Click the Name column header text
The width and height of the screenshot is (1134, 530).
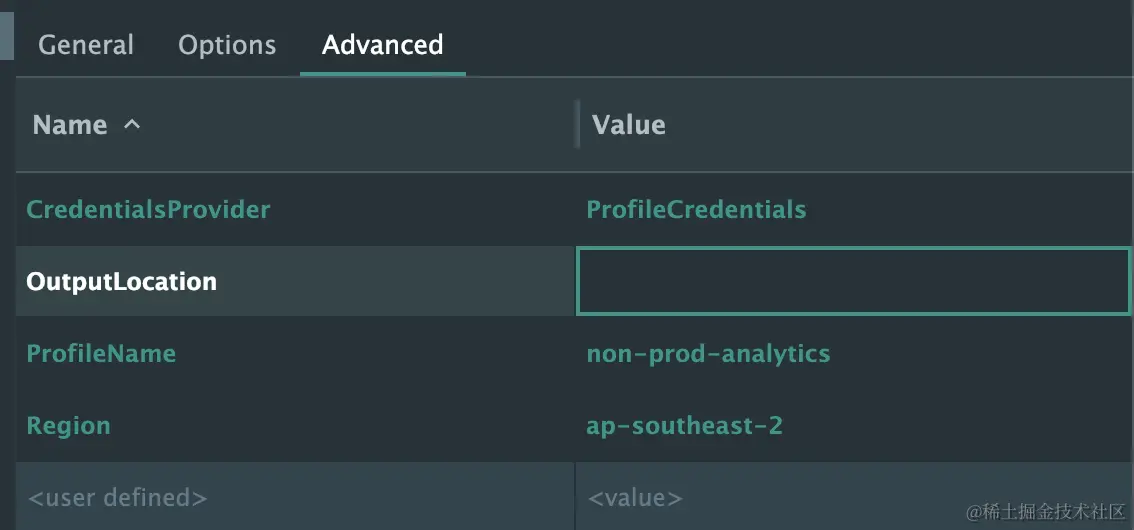coord(70,125)
